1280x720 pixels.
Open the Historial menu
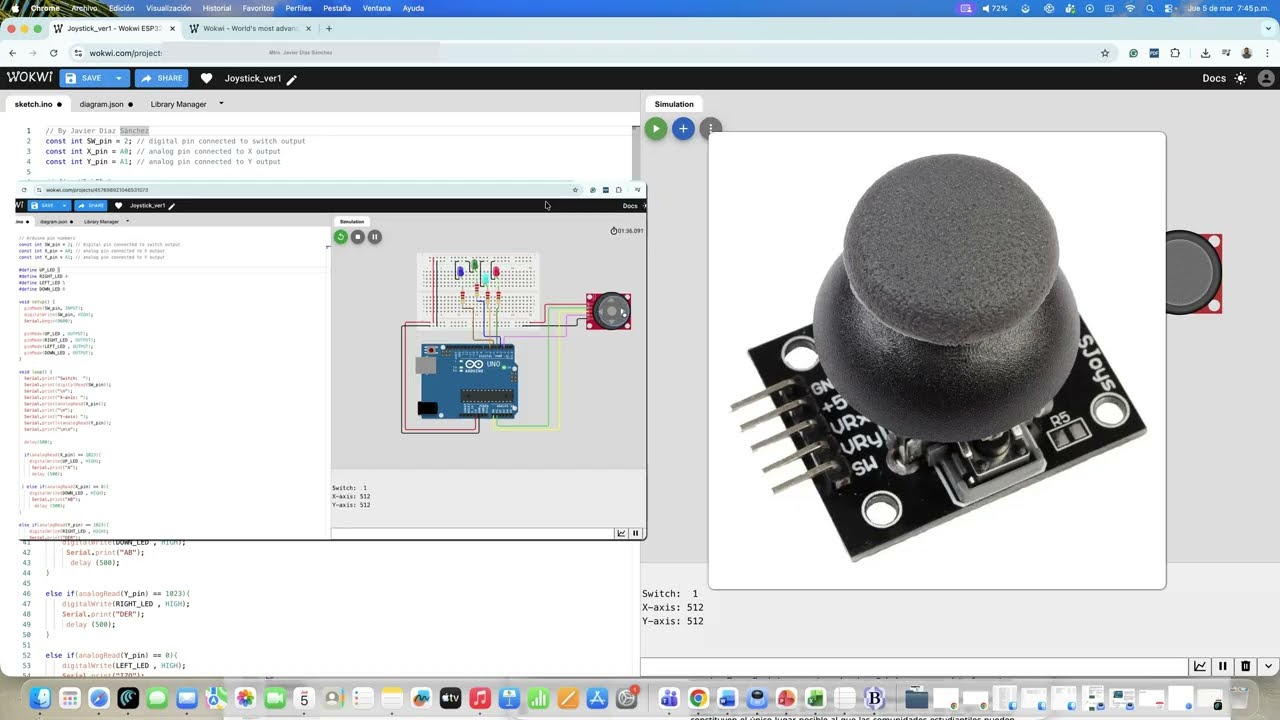tap(217, 8)
